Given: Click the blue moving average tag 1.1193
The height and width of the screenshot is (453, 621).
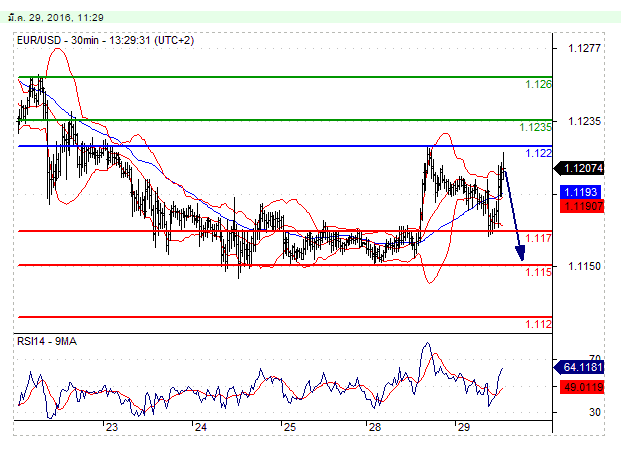Looking at the screenshot, I should [580, 192].
